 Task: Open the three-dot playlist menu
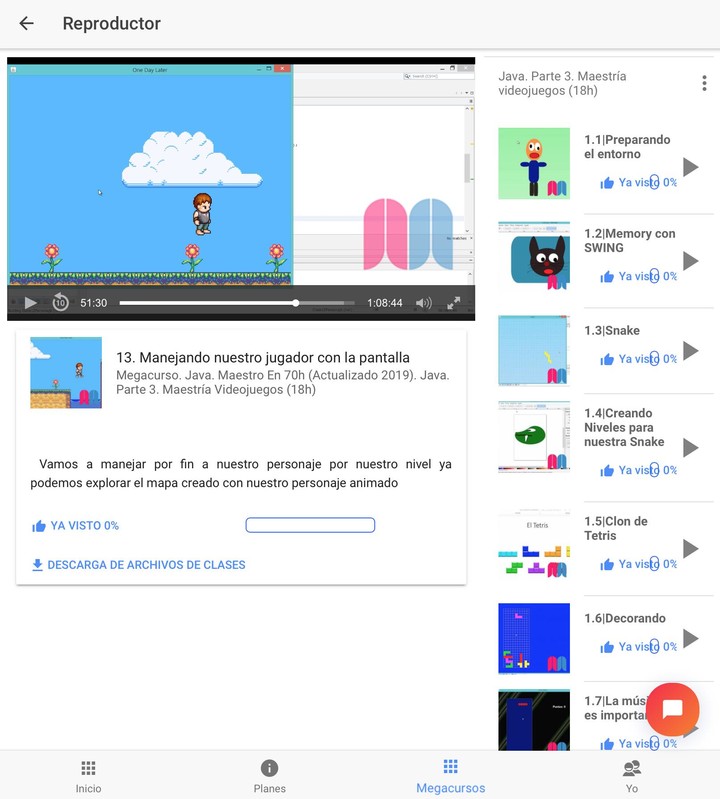704,83
